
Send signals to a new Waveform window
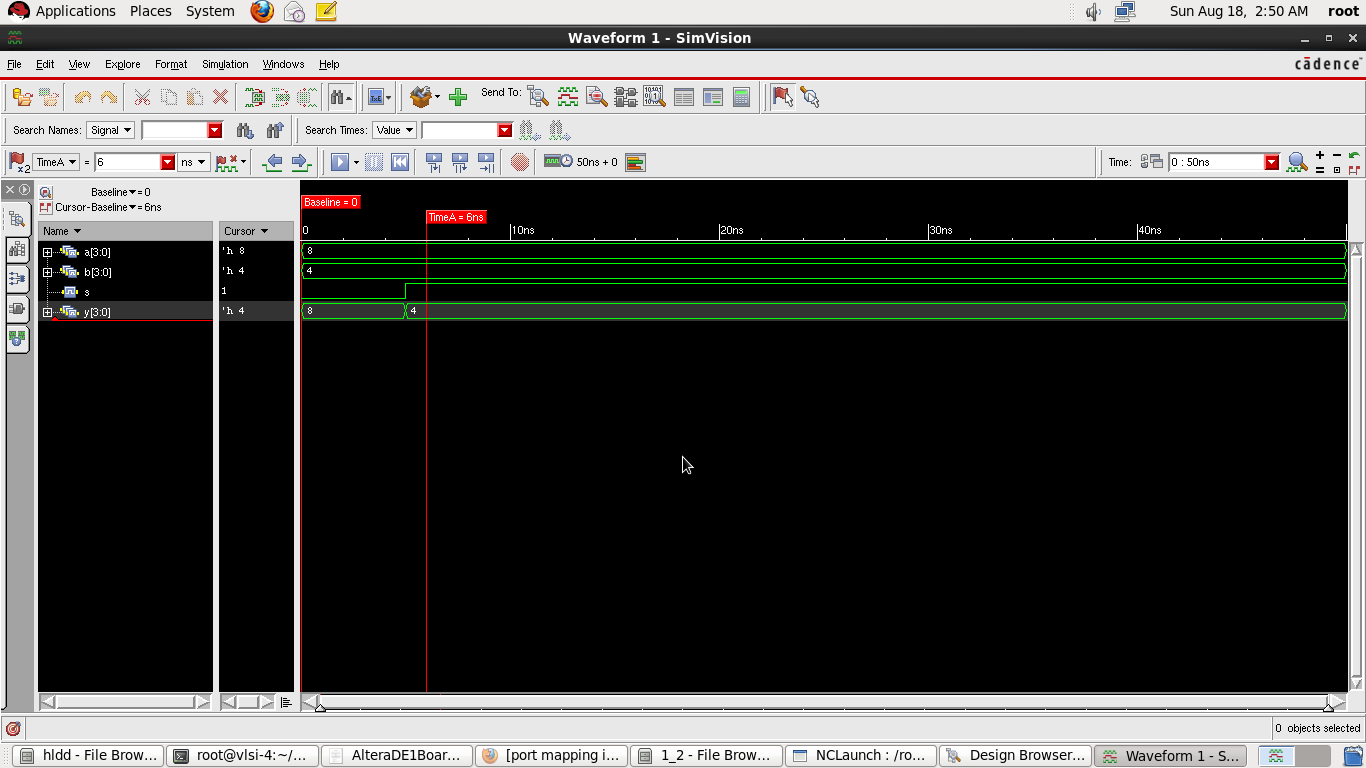point(567,96)
